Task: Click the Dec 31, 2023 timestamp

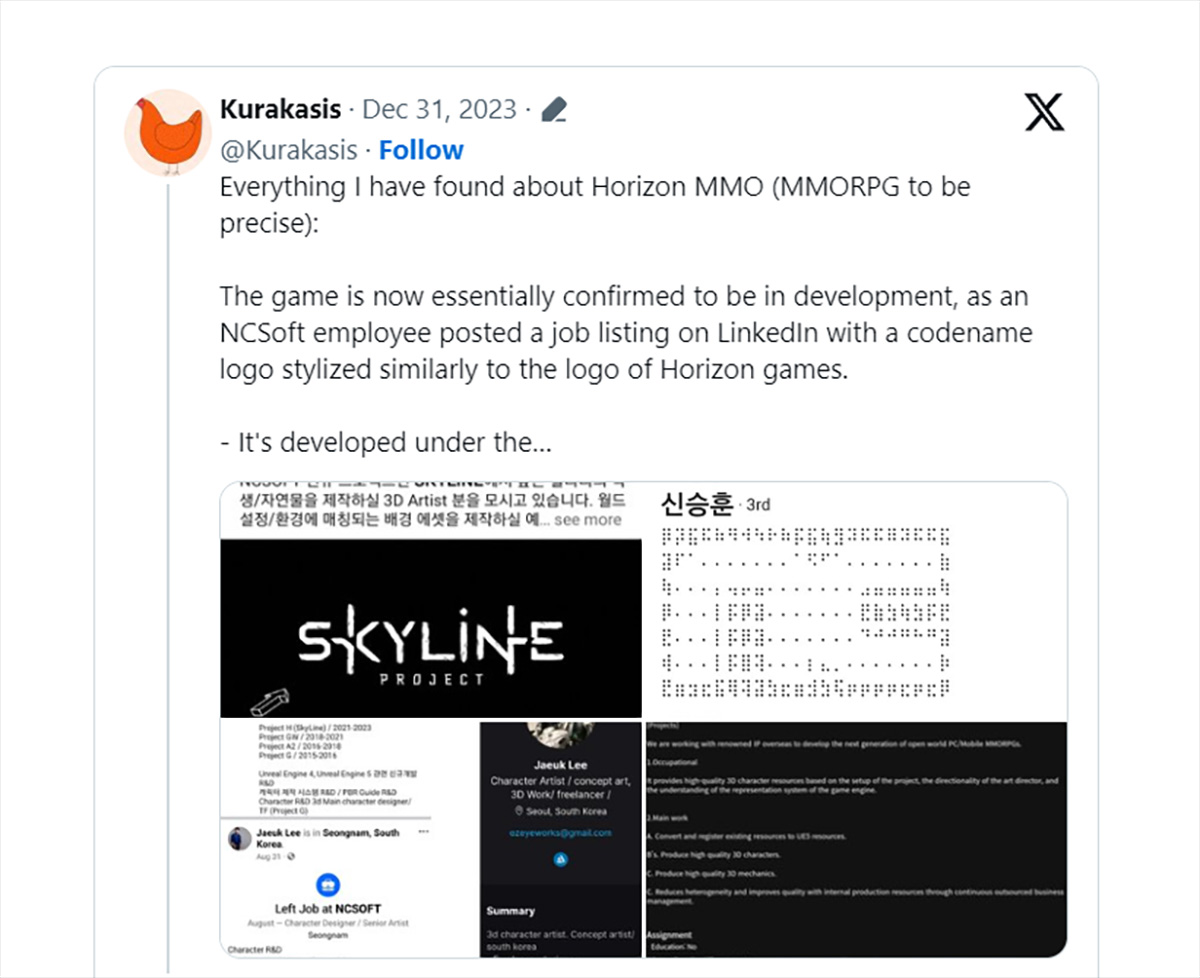Action: [x=439, y=109]
